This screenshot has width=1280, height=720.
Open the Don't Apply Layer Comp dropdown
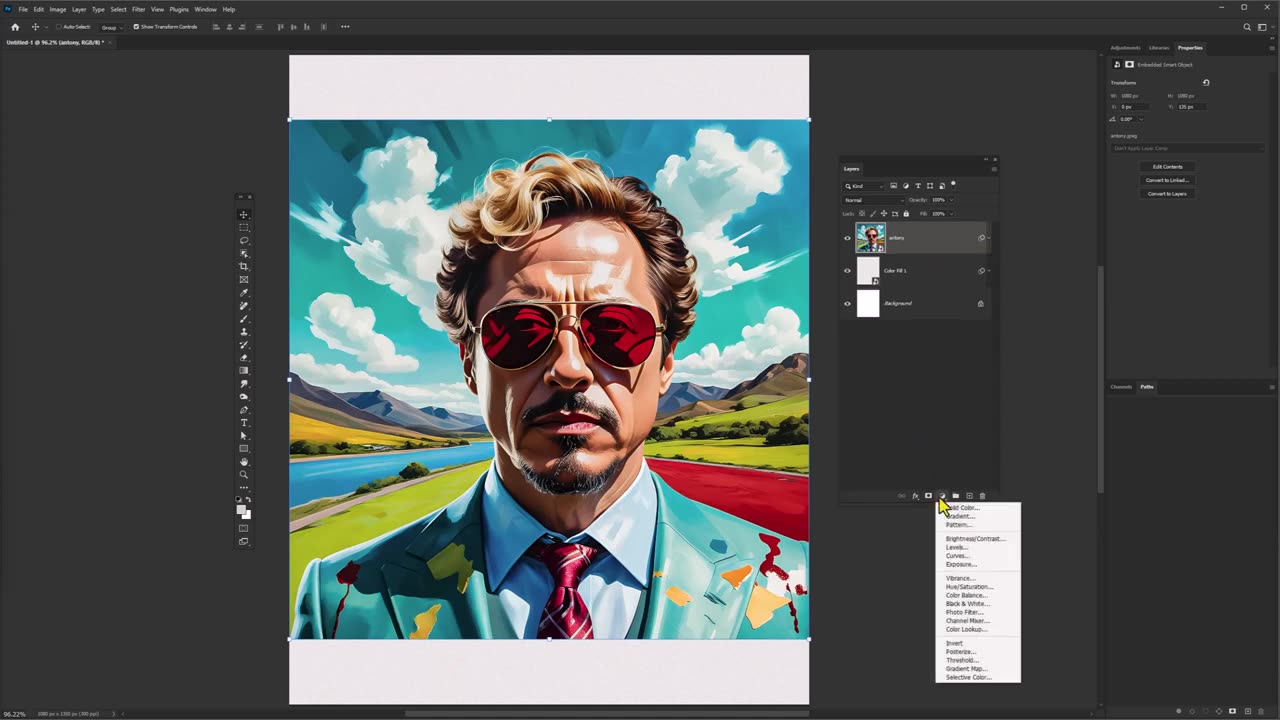pos(1187,148)
